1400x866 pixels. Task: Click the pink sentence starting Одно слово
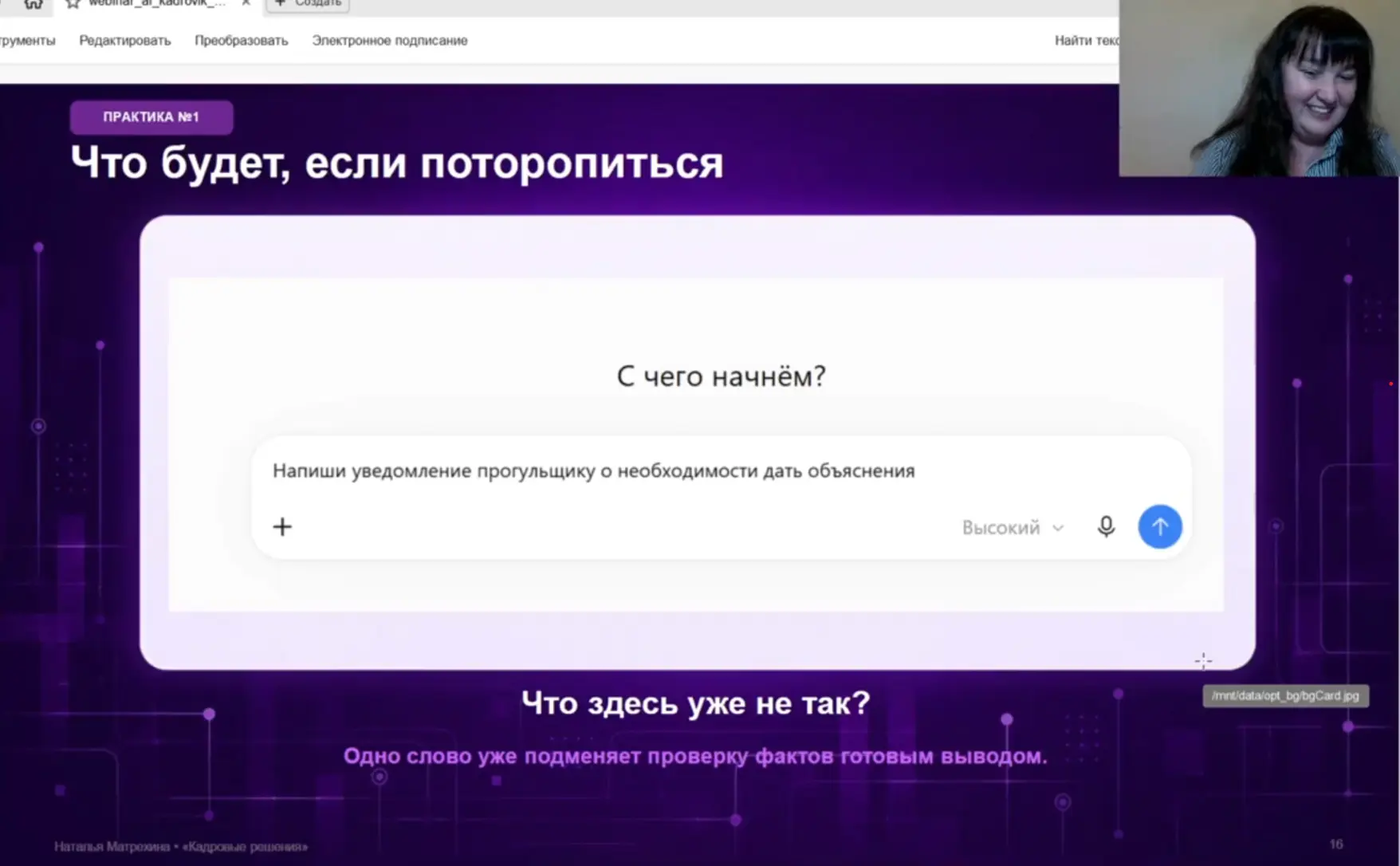point(695,756)
